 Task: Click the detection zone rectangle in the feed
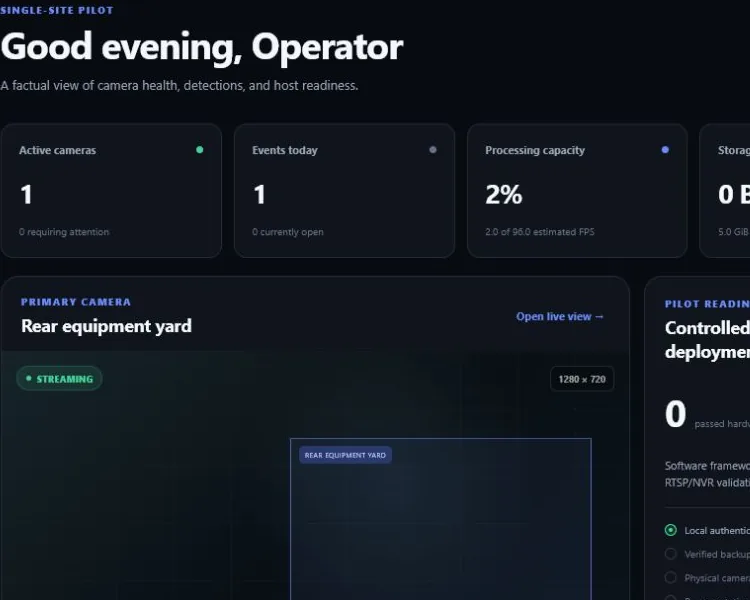point(441,519)
